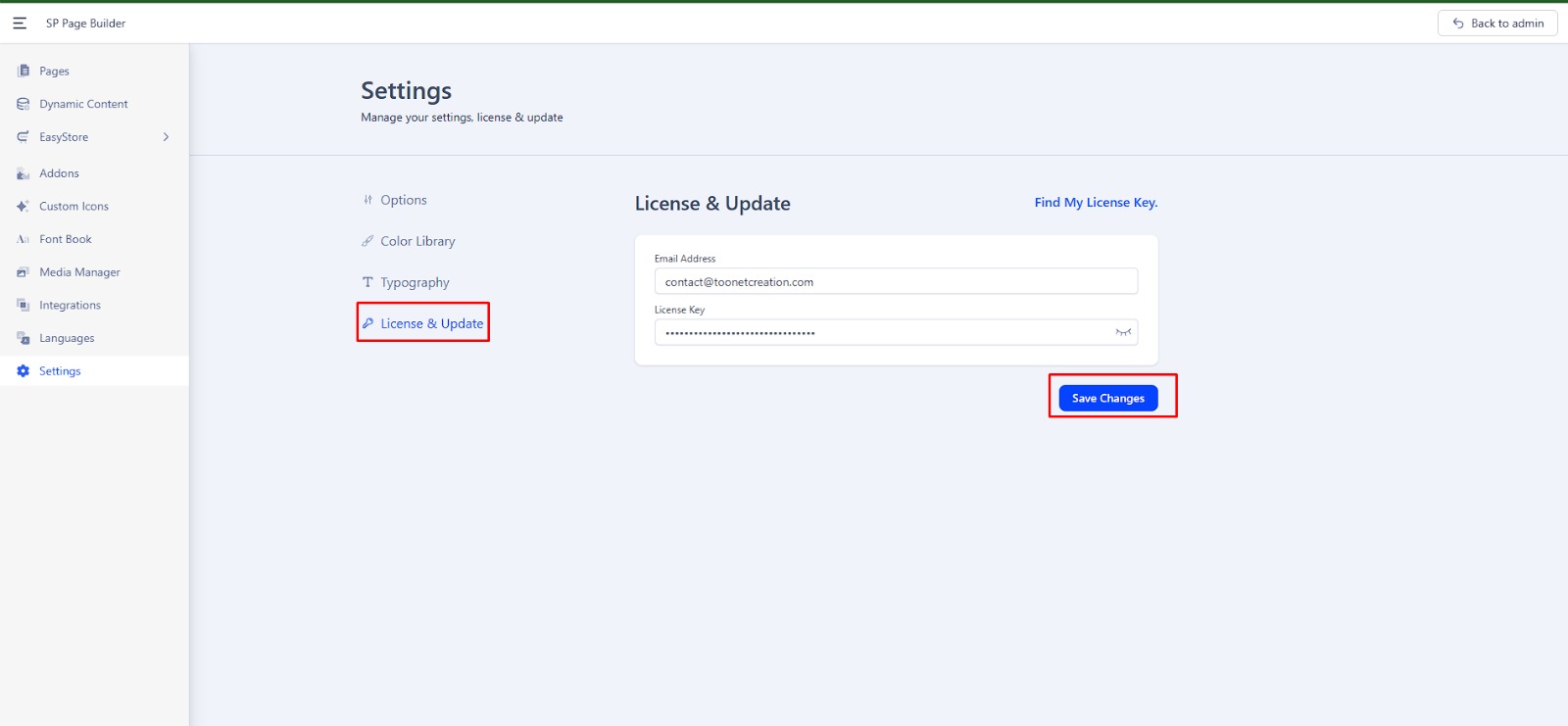Go to License & Update tab

(x=431, y=323)
